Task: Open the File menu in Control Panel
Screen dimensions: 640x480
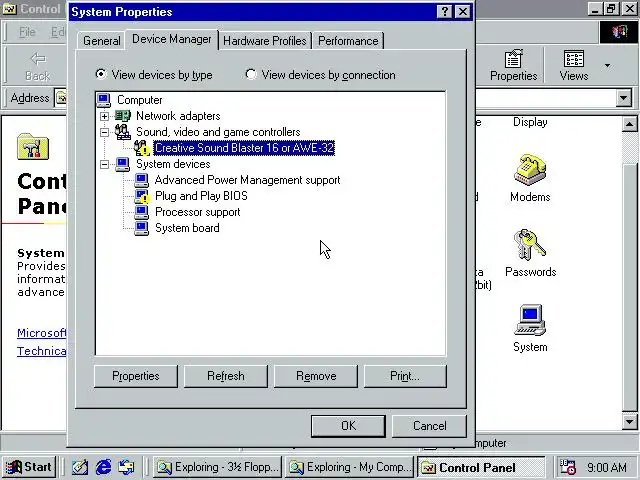Action: click(27, 32)
